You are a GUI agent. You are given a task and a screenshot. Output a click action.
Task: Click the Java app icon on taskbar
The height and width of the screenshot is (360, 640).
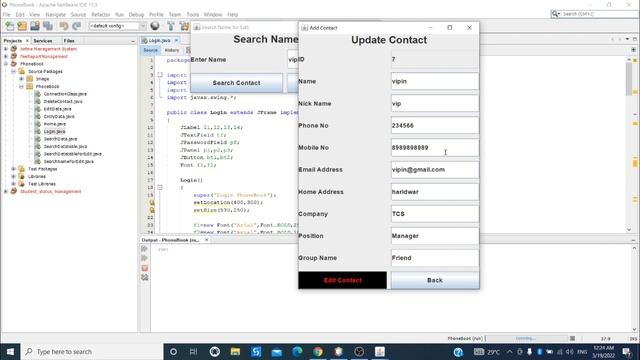[380, 351]
